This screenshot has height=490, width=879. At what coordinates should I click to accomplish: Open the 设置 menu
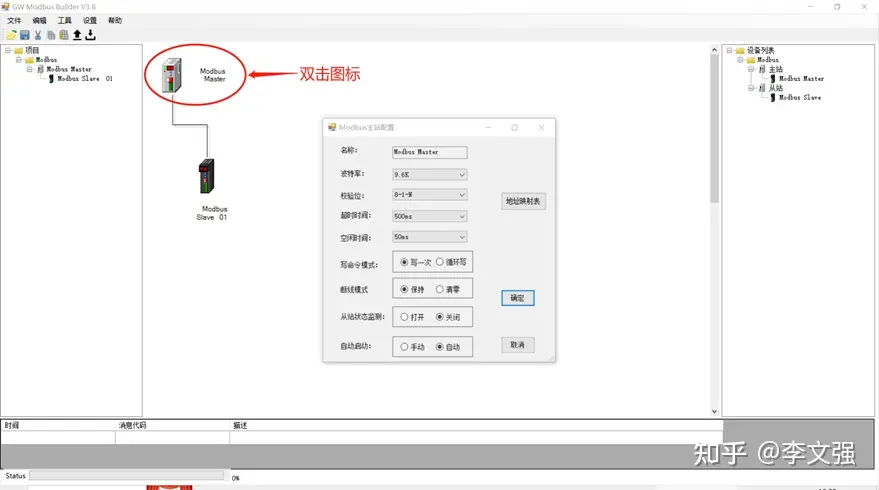pyautogui.click(x=90, y=21)
